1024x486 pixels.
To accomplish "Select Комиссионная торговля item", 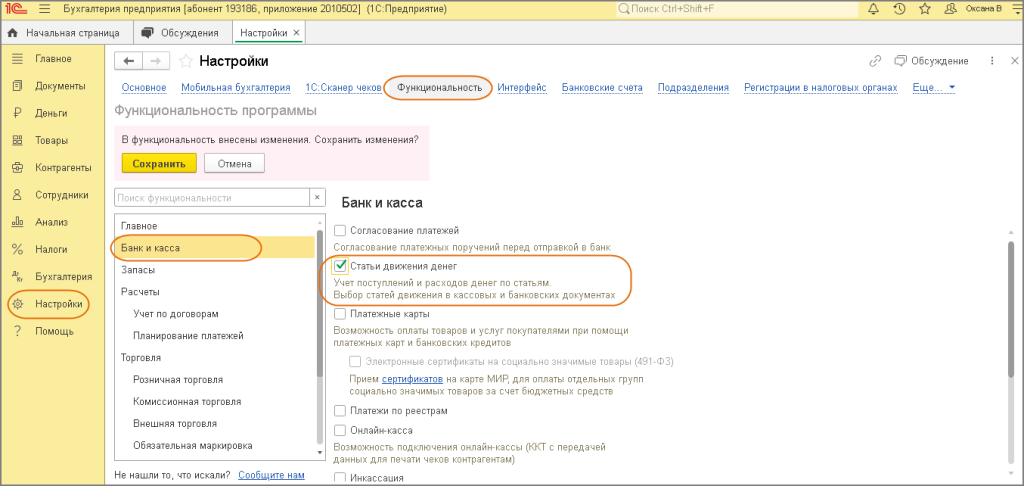I will (x=214, y=402).
